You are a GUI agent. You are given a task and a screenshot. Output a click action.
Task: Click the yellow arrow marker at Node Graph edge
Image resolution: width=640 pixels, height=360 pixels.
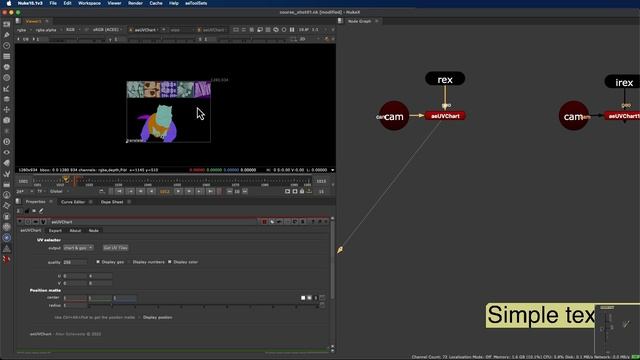(340, 250)
